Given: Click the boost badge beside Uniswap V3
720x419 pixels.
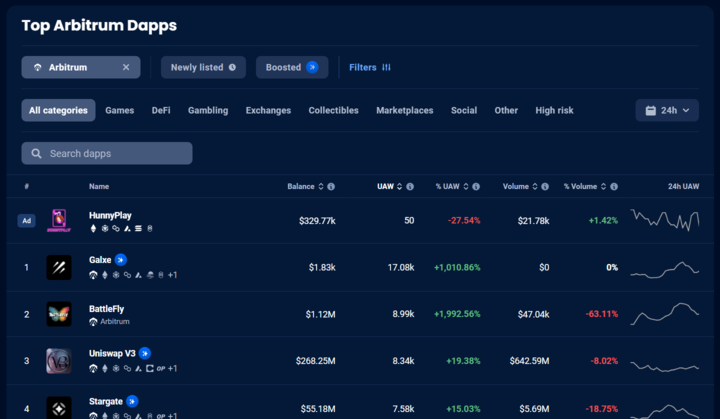Looking at the screenshot, I should click(x=145, y=353).
